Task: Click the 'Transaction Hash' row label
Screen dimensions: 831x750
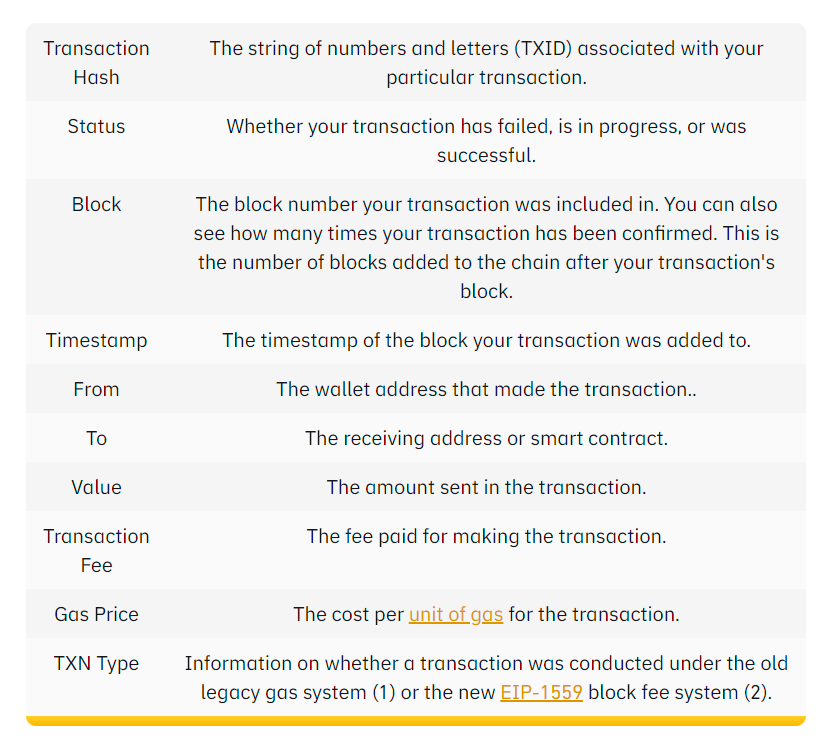Action: pos(96,62)
